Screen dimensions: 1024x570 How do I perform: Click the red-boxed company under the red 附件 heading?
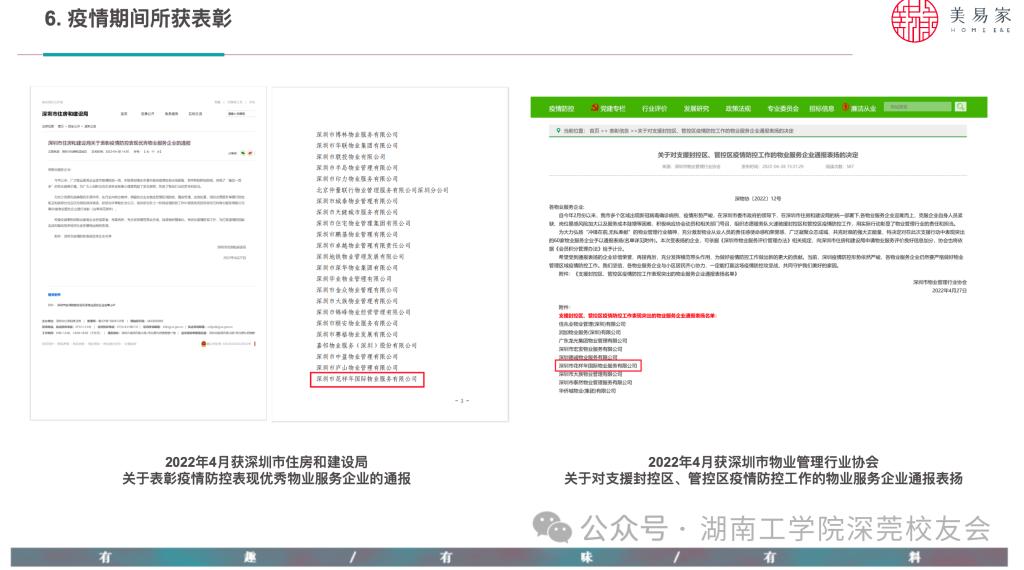(x=596, y=366)
